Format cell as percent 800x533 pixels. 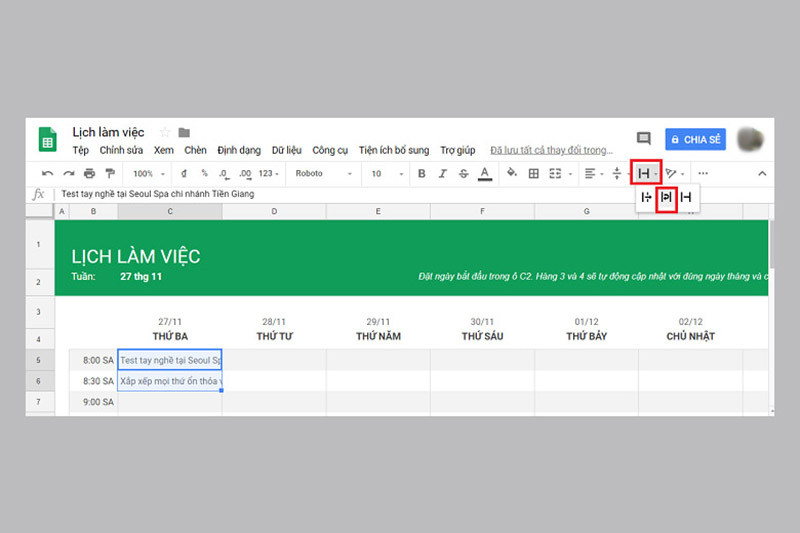pos(205,173)
